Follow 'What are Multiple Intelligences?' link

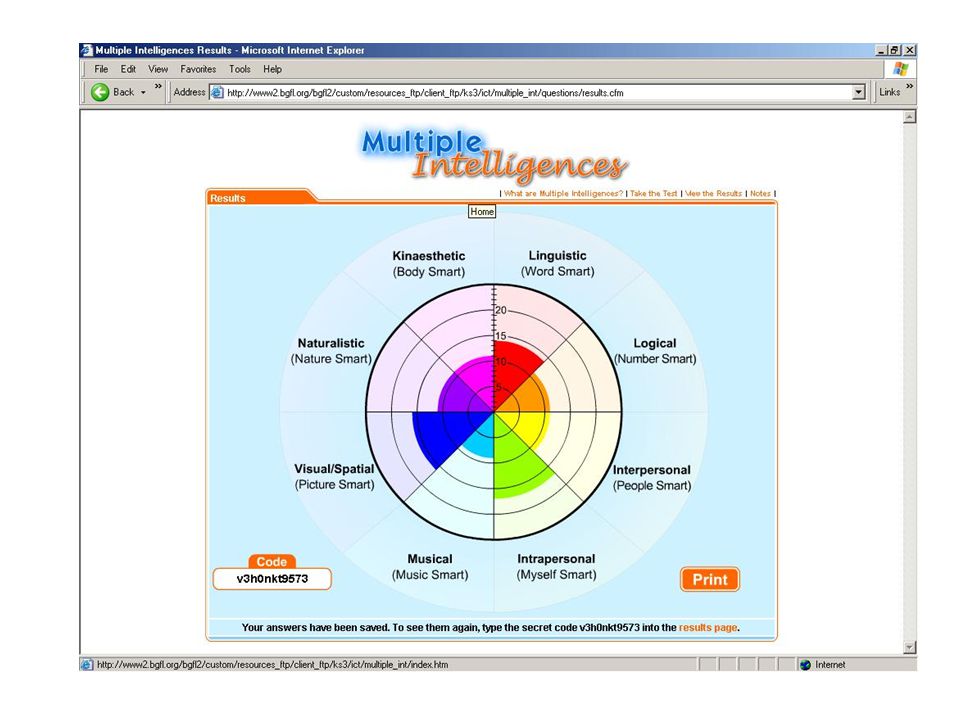pos(563,193)
